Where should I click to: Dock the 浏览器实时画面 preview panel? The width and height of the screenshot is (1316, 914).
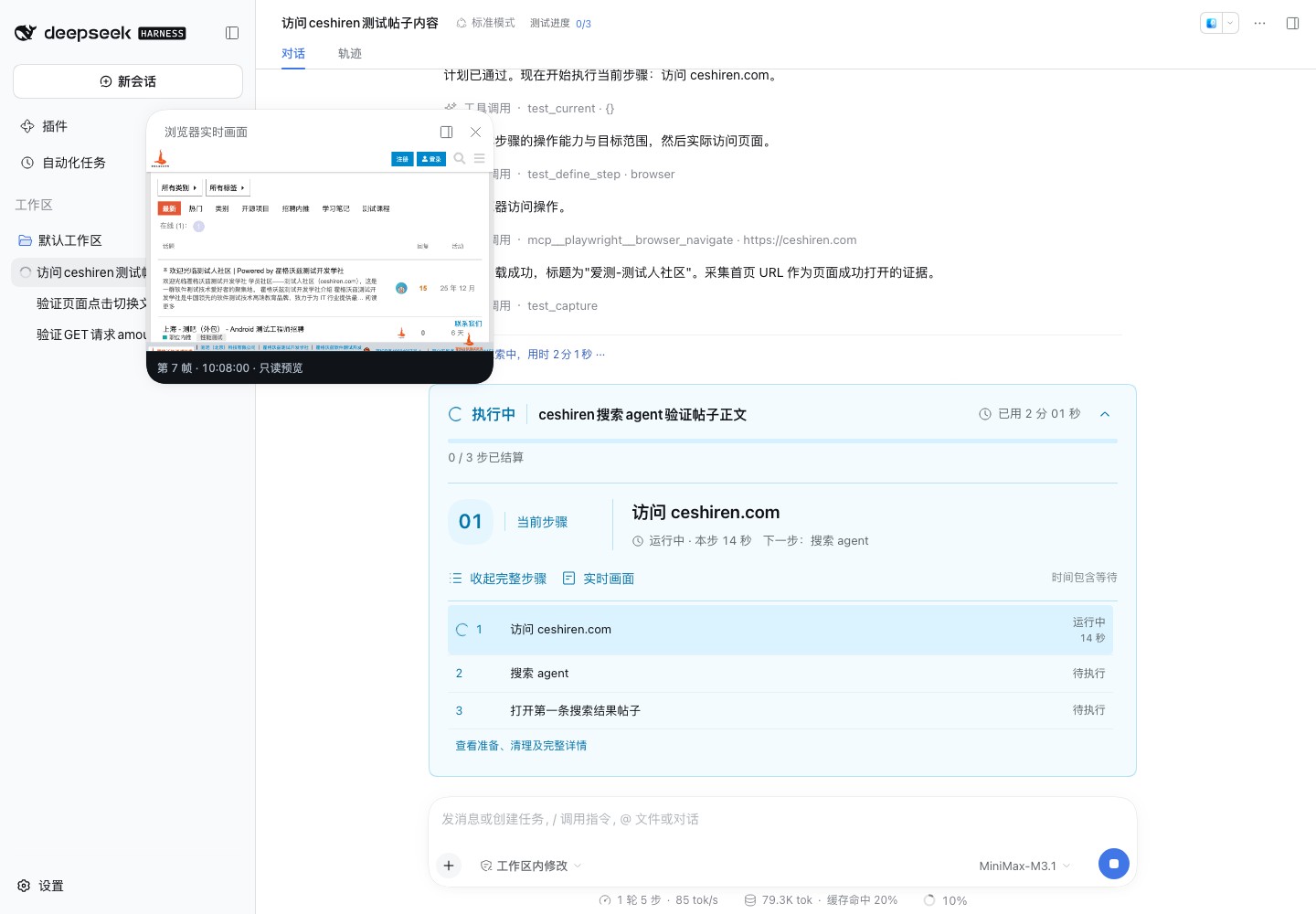(447, 132)
